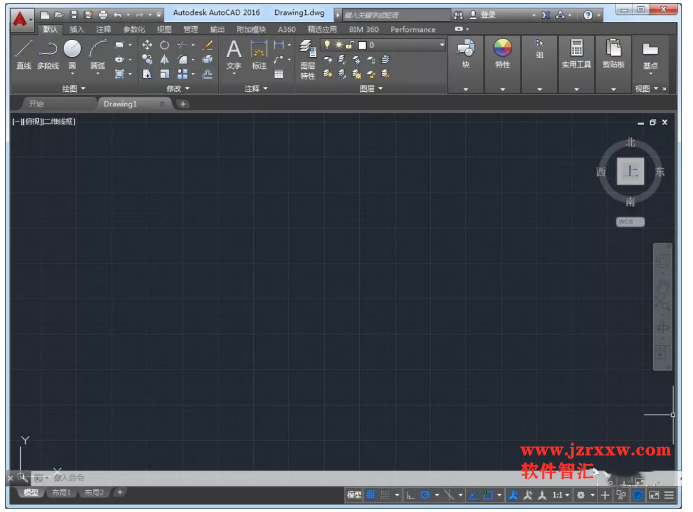The width and height of the screenshot is (693, 512).
Task: Open the annotation scale 1:1 dropdown
Action: click(561, 495)
